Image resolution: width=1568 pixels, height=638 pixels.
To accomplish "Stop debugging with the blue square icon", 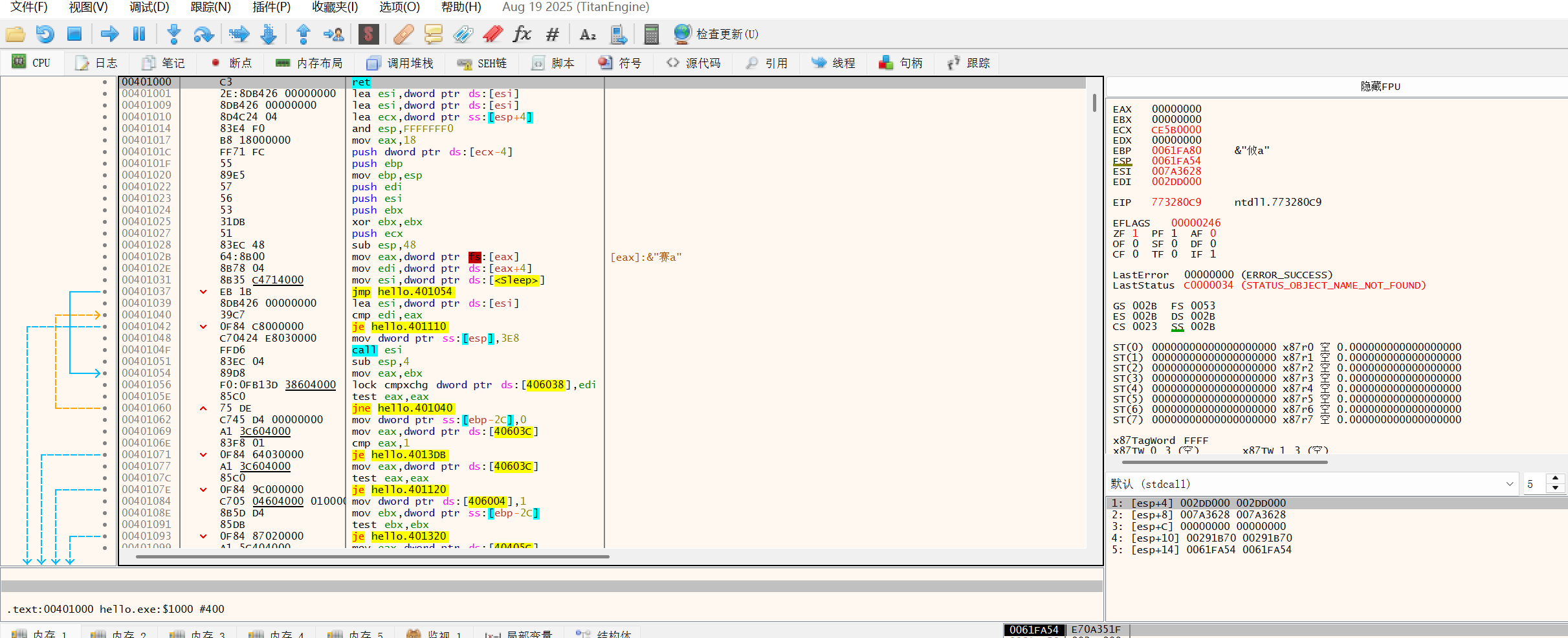I will point(74,34).
